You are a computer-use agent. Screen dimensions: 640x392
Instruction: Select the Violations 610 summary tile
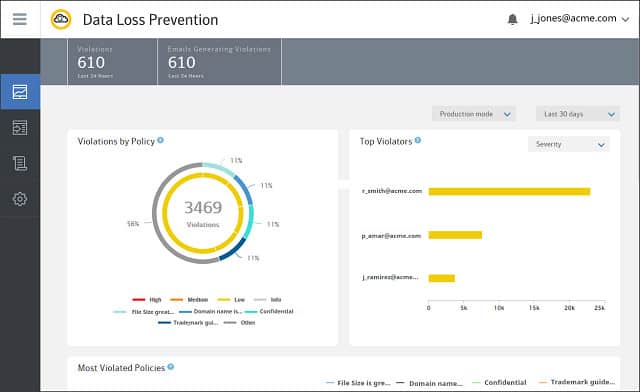pyautogui.click(x=112, y=62)
